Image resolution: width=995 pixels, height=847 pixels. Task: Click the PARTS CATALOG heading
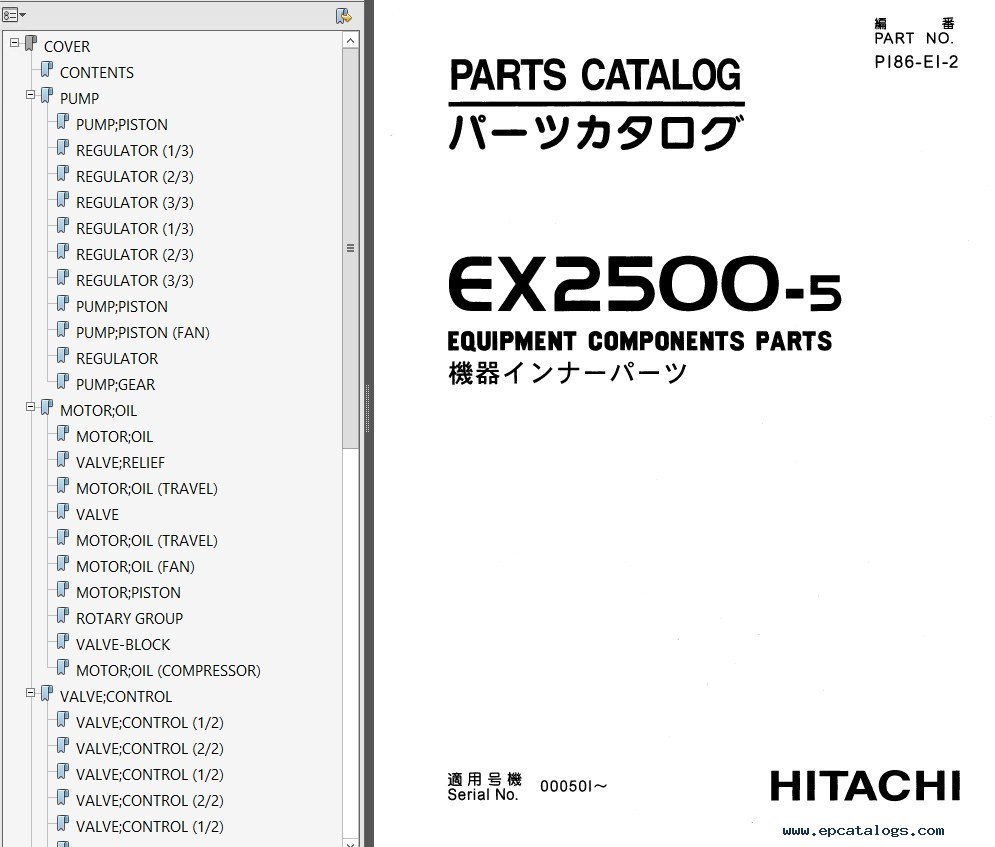click(x=595, y=76)
